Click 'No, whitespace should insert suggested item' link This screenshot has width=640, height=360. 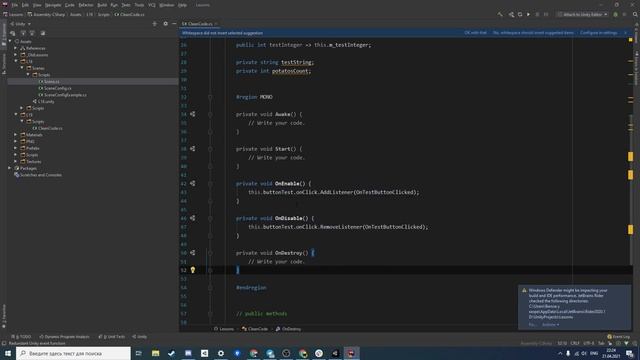[x=533, y=33]
